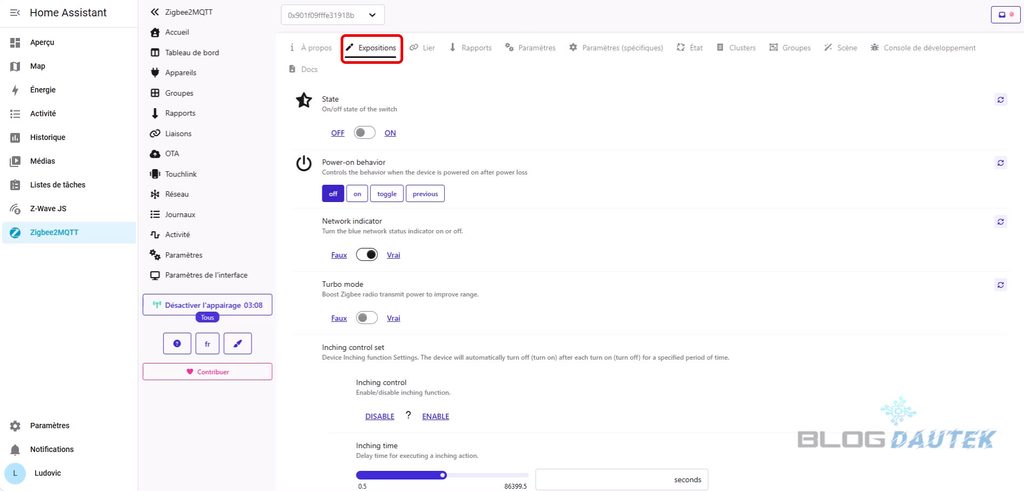Open OTA cloud download icon
1024x491 pixels.
pos(155,153)
